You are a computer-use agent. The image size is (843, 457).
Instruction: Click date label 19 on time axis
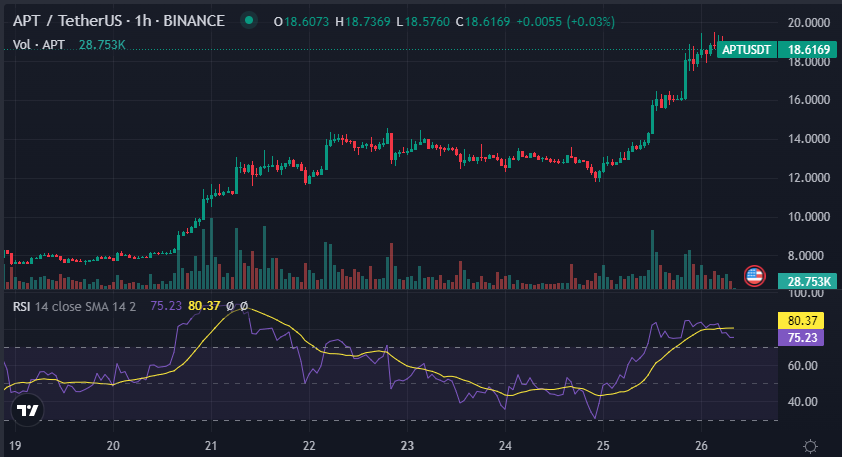pos(15,446)
